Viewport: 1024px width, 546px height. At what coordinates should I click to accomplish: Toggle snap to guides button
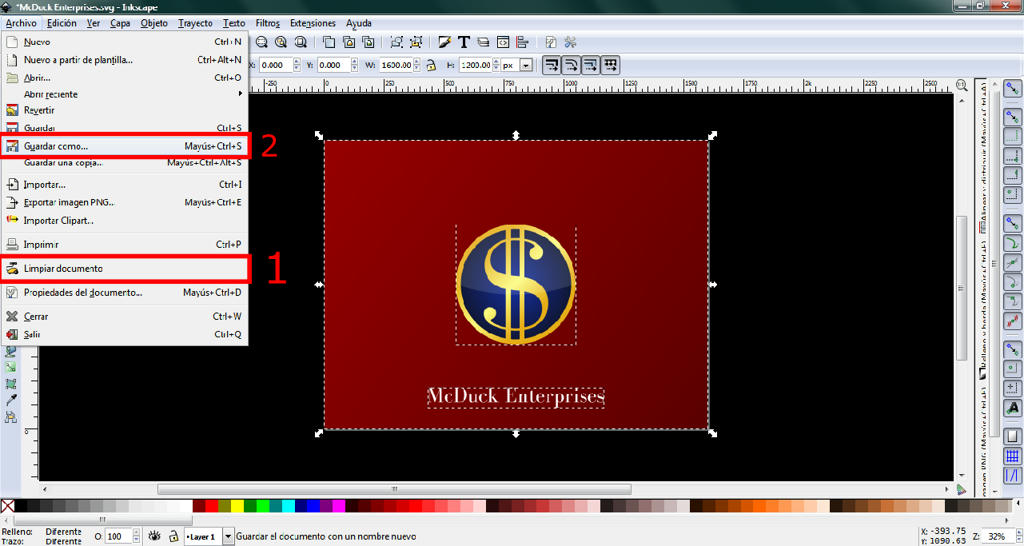point(1012,475)
